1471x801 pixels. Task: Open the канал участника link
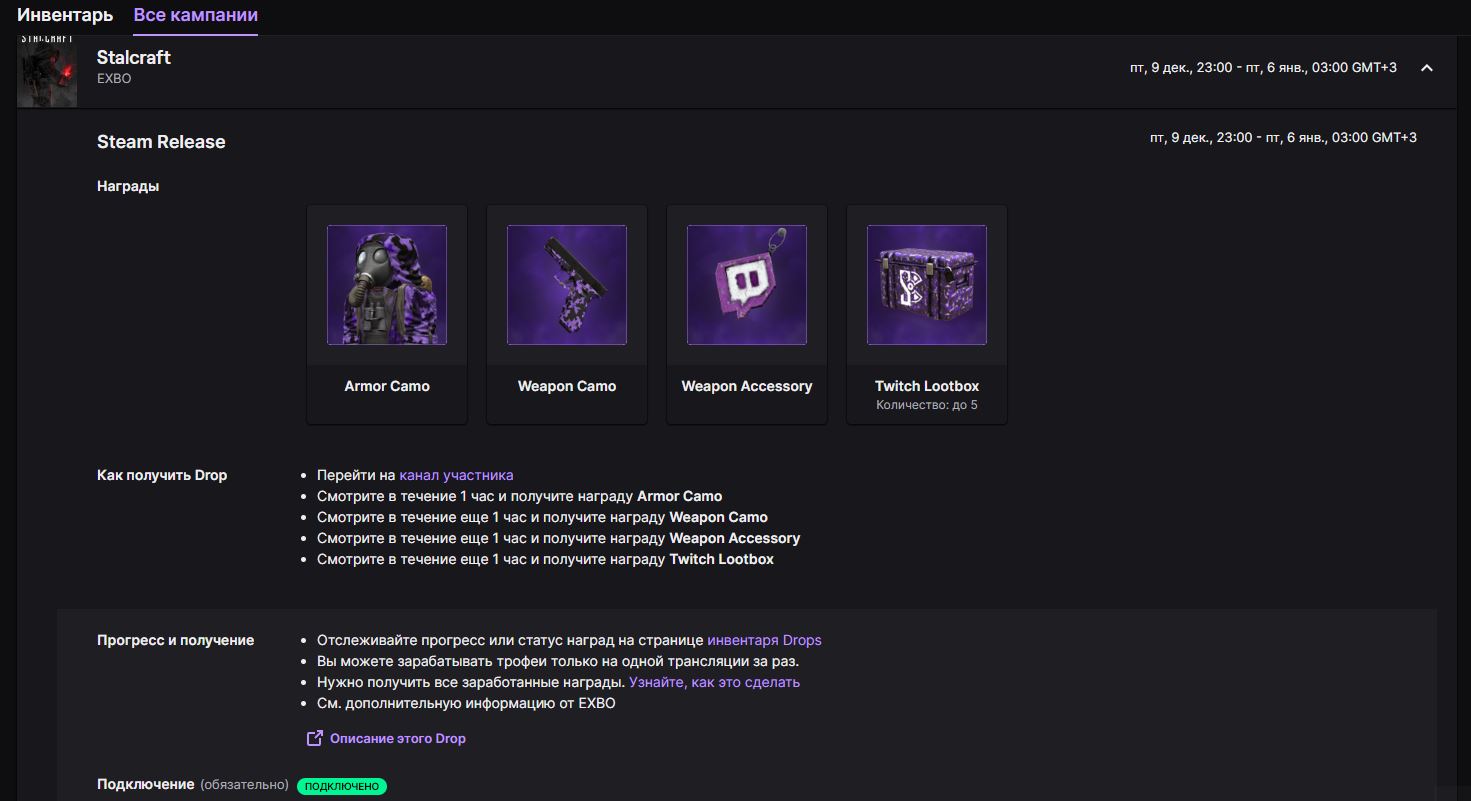(x=456, y=475)
